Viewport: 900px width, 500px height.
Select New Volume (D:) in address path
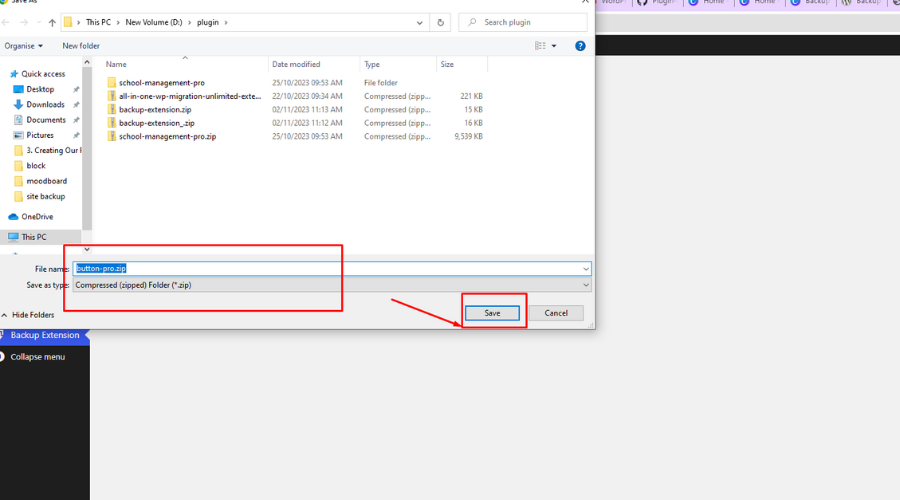pos(154,22)
